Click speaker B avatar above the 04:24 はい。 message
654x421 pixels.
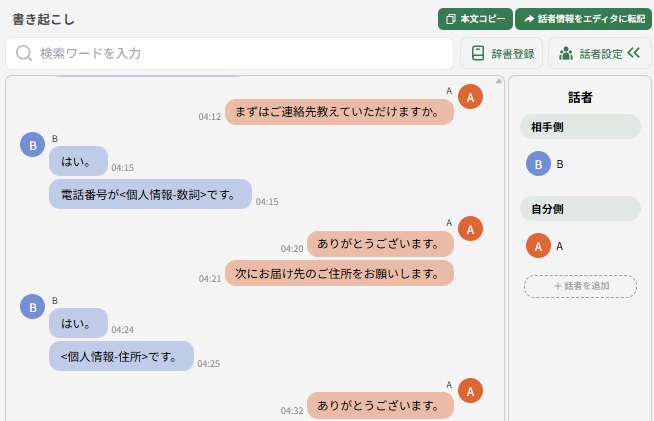(x=33, y=307)
